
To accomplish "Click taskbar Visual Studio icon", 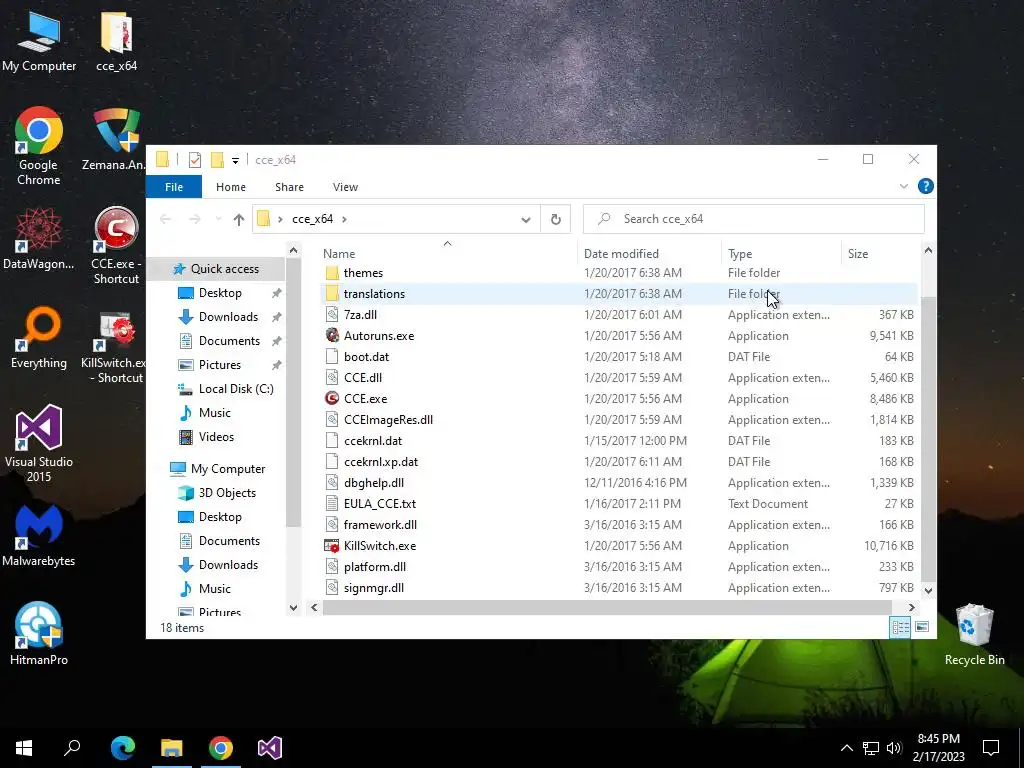I will click(x=270, y=747).
